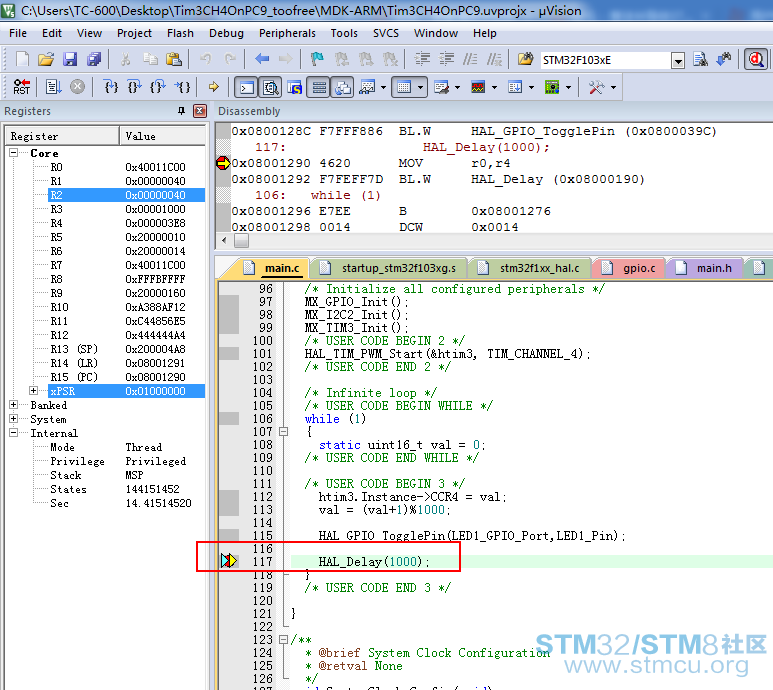Toggle the Symbols Window button
Image resolution: width=773 pixels, height=690 pixels.
click(294, 88)
